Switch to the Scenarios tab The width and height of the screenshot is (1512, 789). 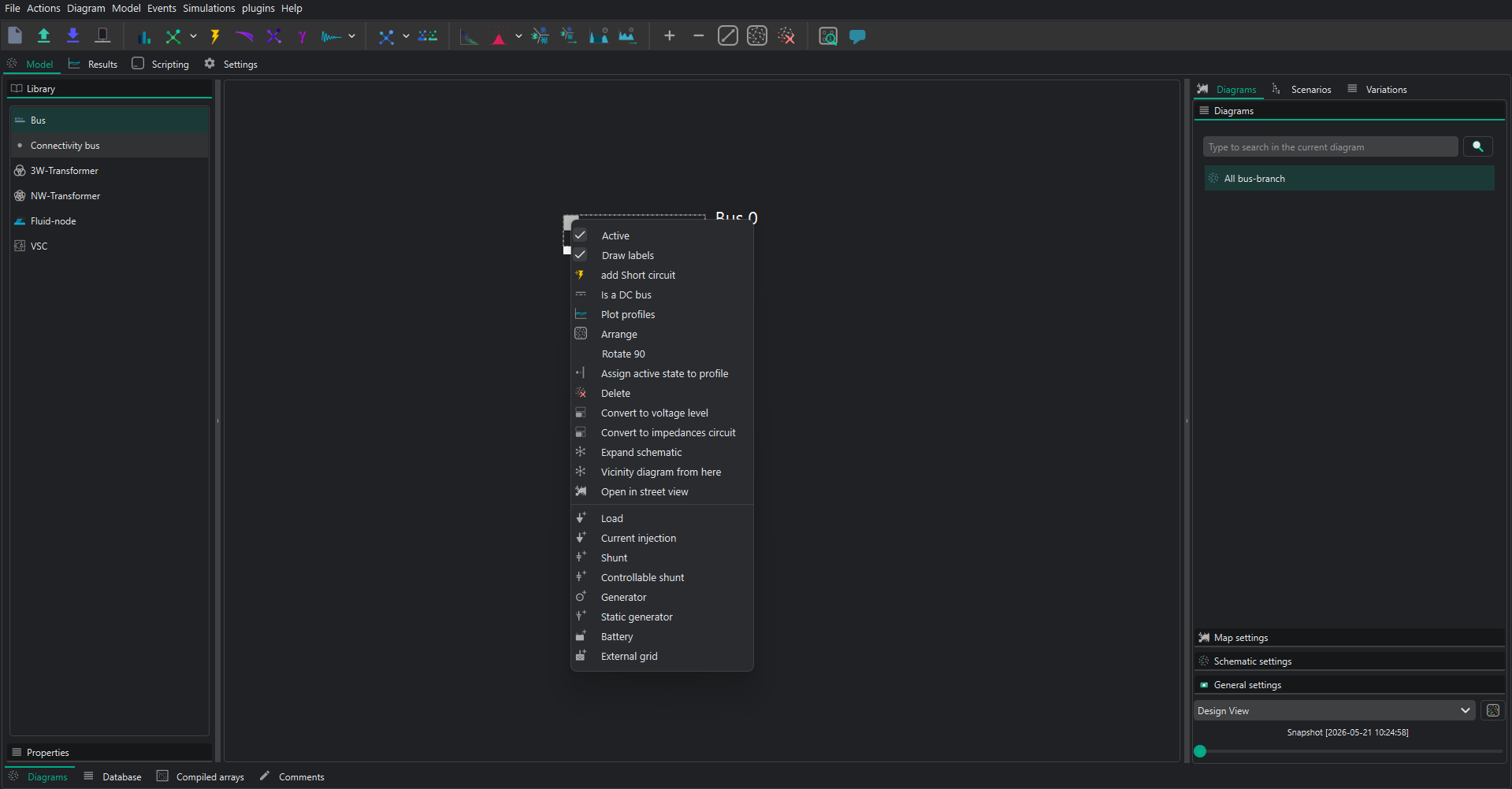pyautogui.click(x=1302, y=89)
